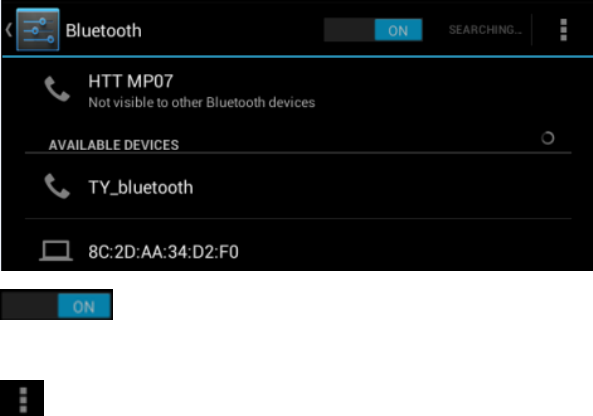Viewport: 593px width, 416px height.
Task: Tap the phone icon beside TY_bluetooth
Action: [57, 186]
